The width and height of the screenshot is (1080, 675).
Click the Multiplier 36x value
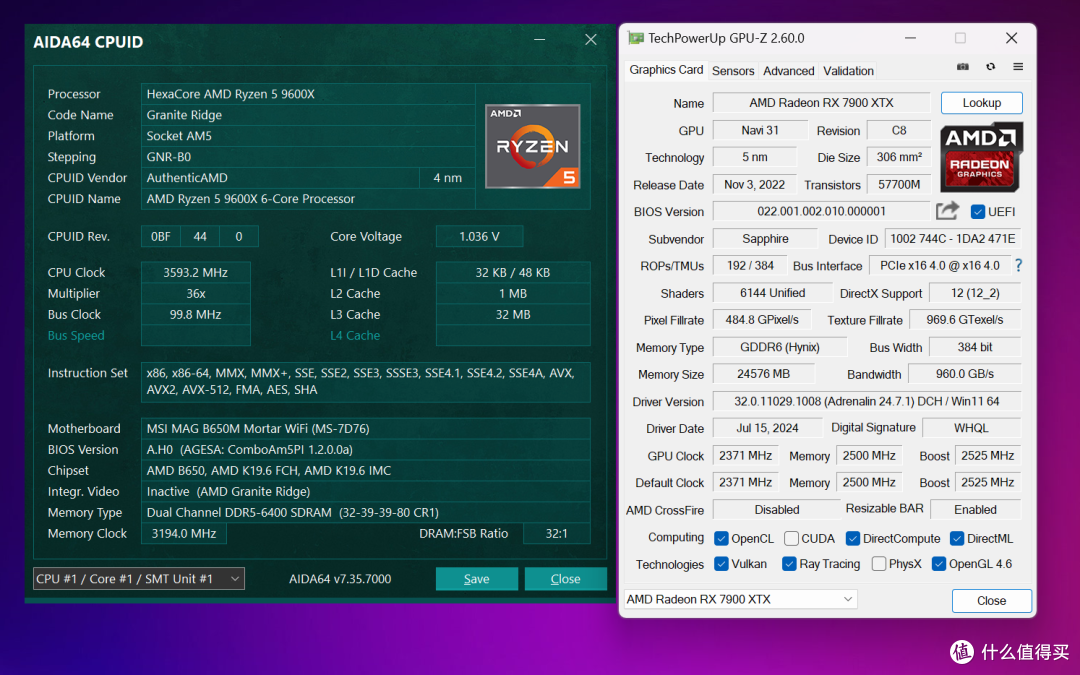[196, 293]
